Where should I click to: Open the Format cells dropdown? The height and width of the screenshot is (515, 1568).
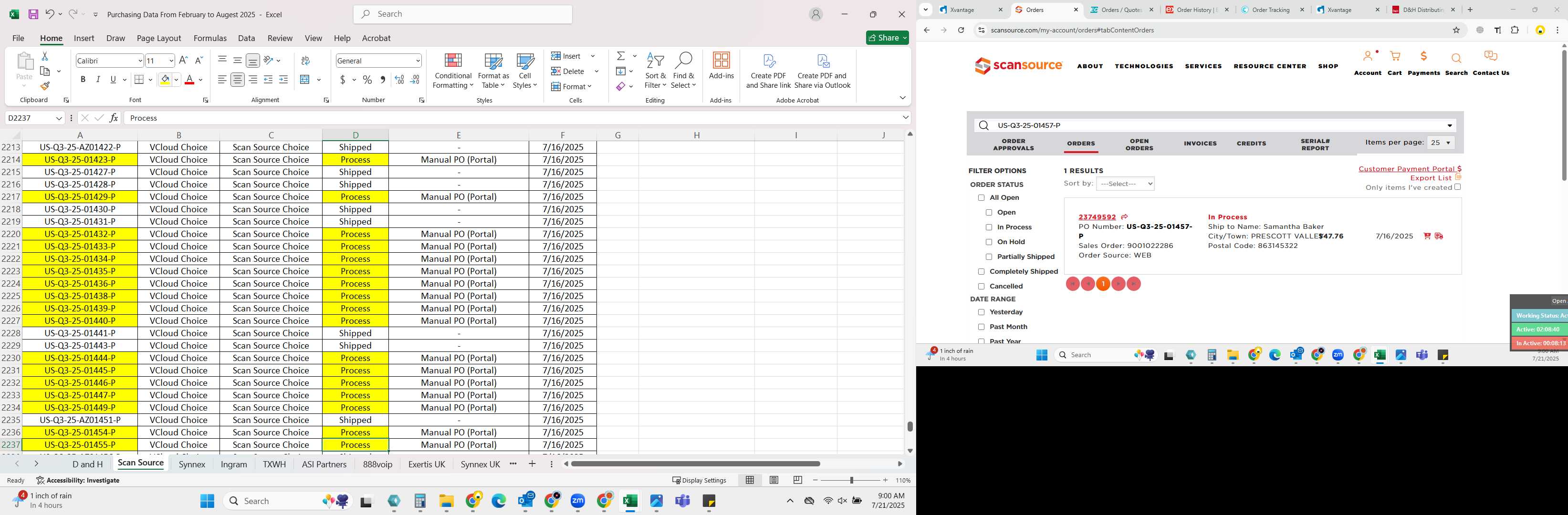[x=572, y=86]
